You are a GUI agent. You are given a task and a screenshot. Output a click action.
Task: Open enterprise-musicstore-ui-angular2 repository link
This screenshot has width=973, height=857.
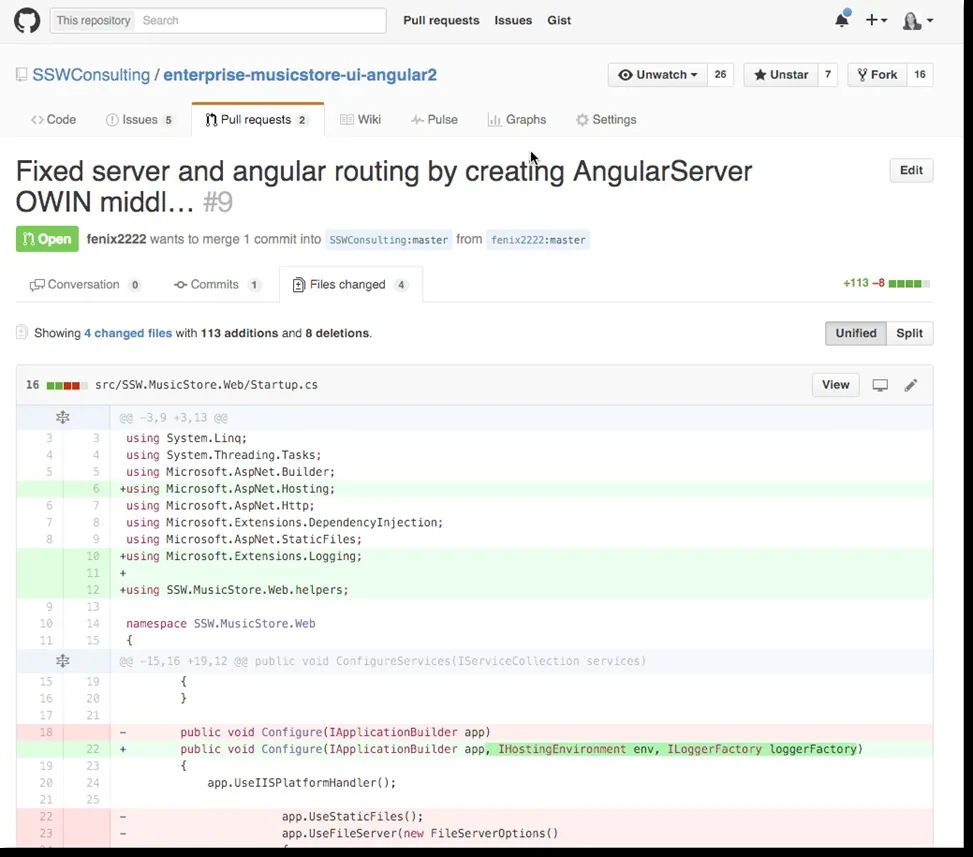[300, 75]
